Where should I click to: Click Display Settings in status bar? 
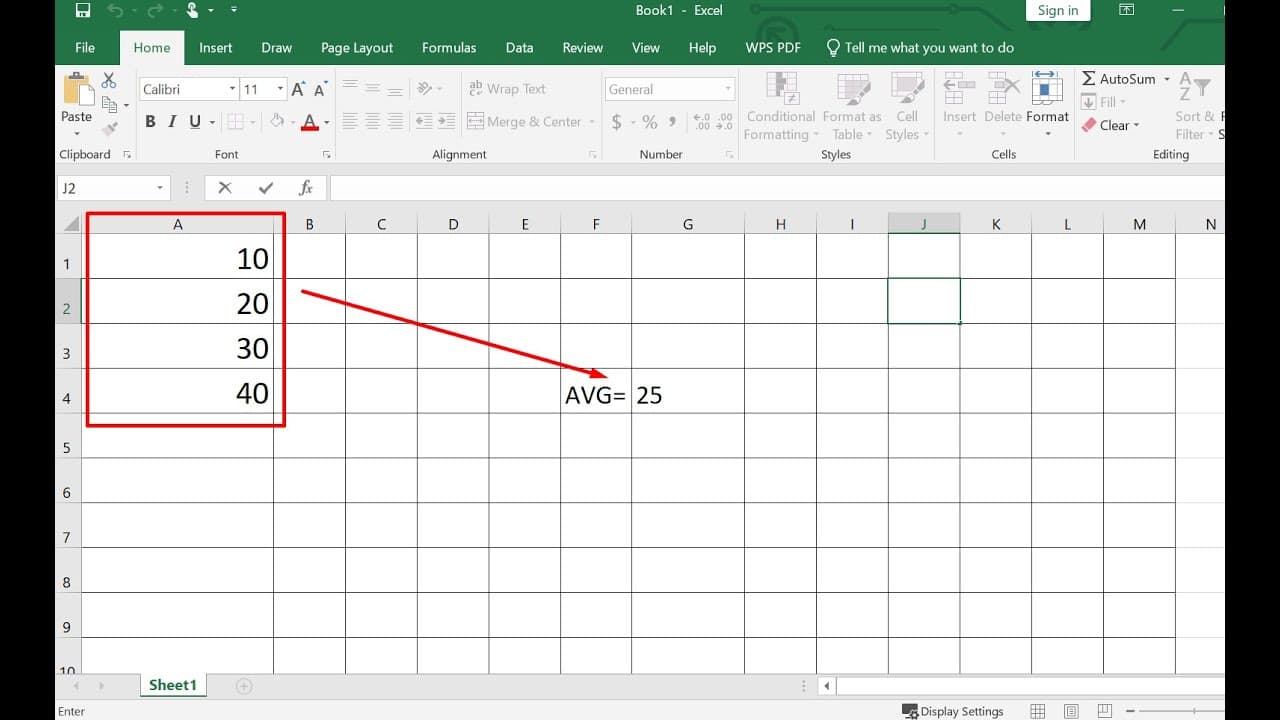click(x=952, y=711)
